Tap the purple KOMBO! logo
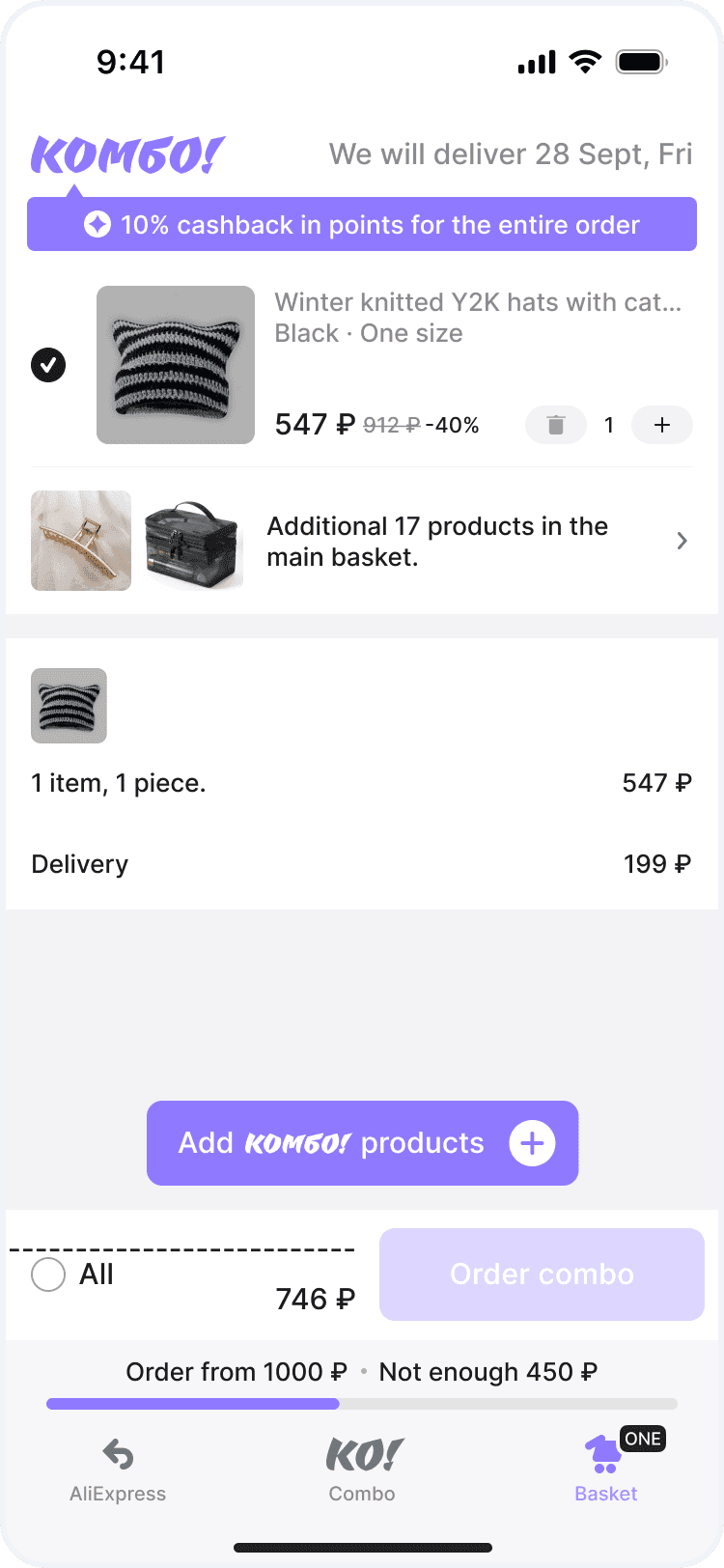Viewport: 724px width, 1568px height. pyautogui.click(x=126, y=155)
